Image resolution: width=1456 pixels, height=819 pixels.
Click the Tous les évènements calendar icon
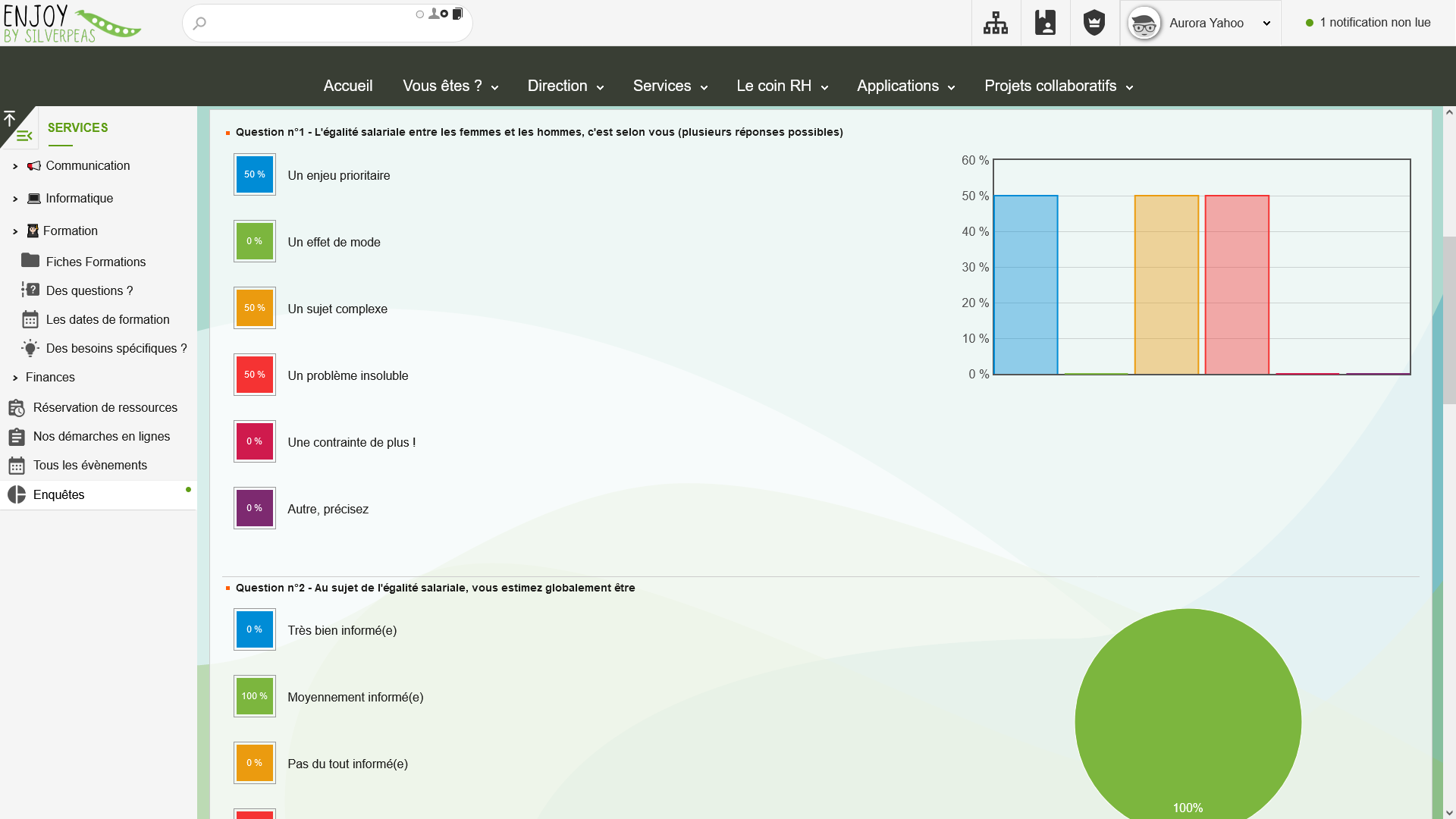17,466
